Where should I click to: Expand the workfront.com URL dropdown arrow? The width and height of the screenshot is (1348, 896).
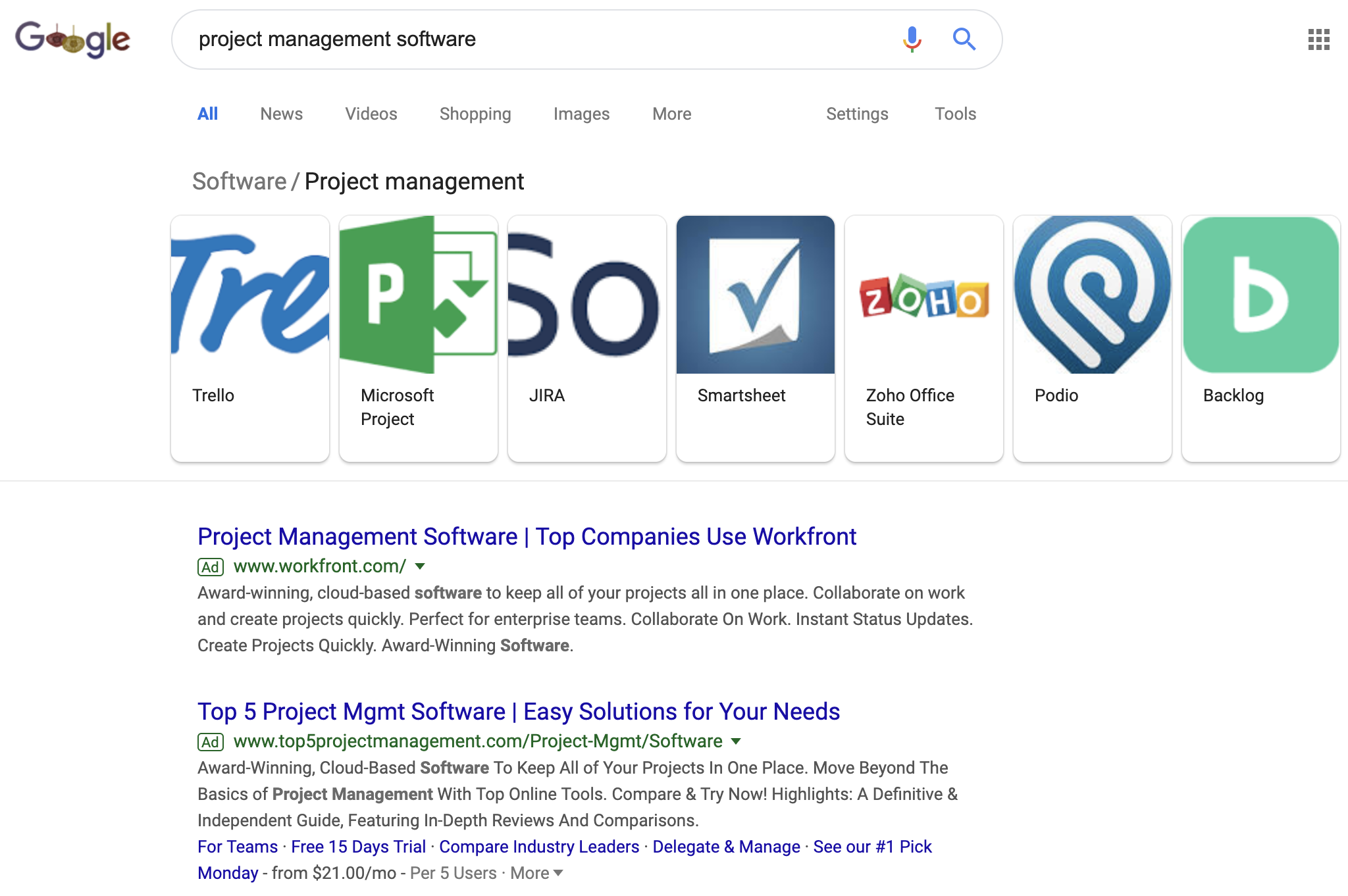pos(421,566)
